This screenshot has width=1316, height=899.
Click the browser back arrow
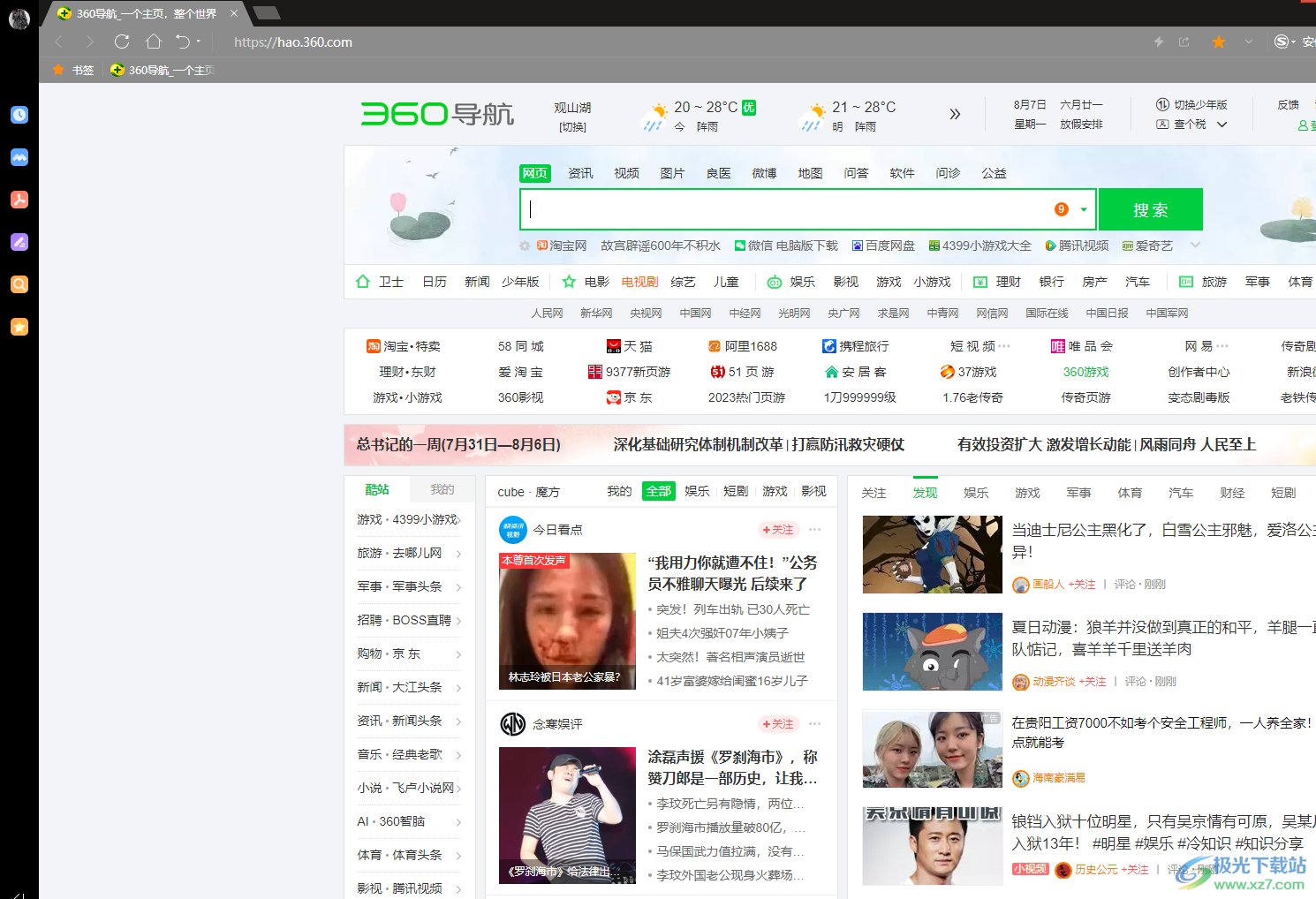(58, 42)
